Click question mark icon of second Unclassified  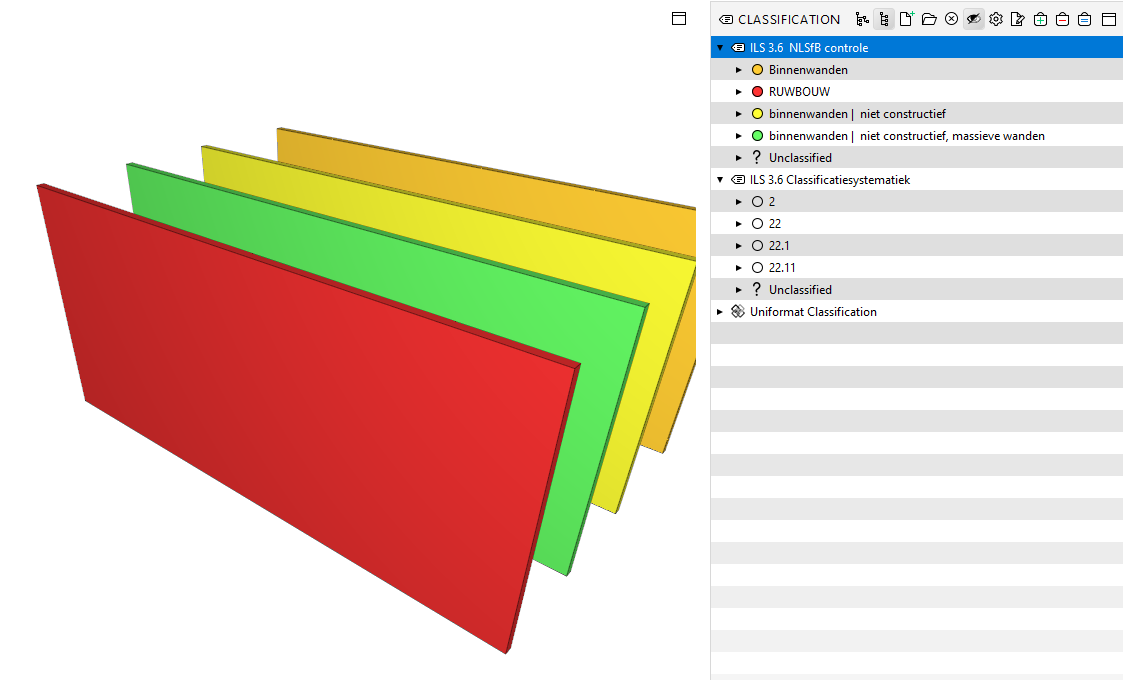(757, 289)
